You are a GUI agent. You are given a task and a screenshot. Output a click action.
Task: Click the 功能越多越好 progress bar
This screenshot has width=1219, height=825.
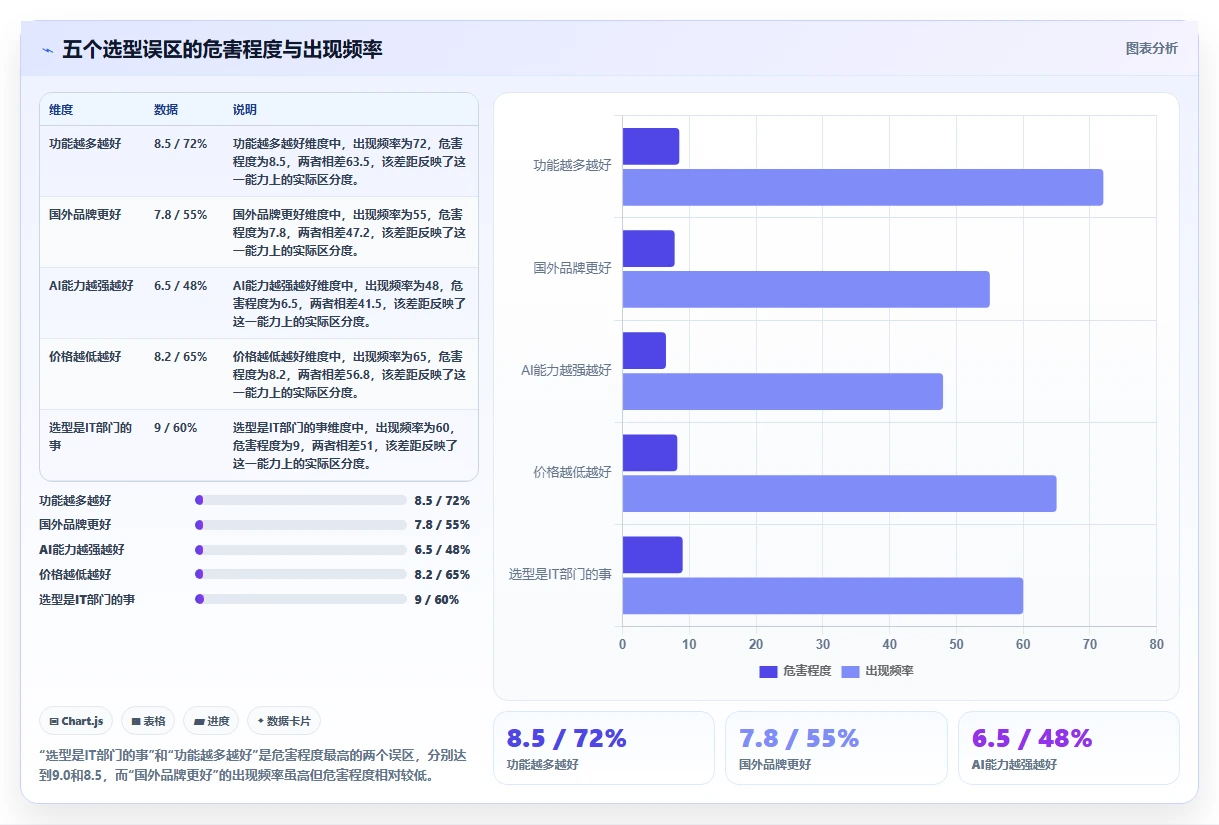(301, 500)
